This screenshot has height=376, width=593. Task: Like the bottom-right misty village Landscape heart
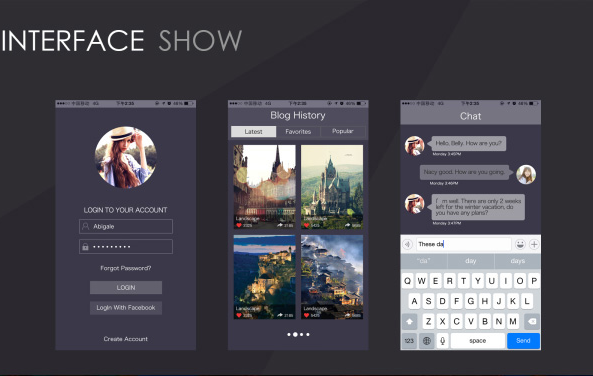click(306, 315)
